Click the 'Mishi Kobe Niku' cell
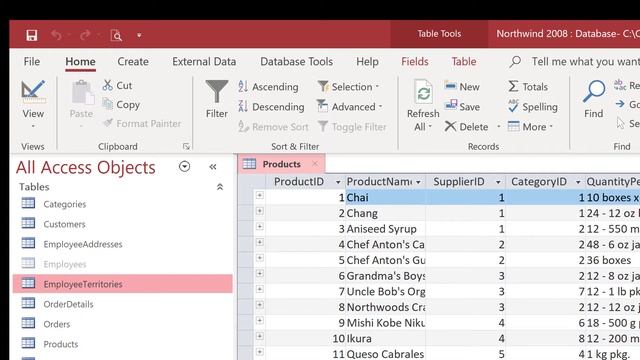Screen dimensions: 640x360 [x=385, y=323]
